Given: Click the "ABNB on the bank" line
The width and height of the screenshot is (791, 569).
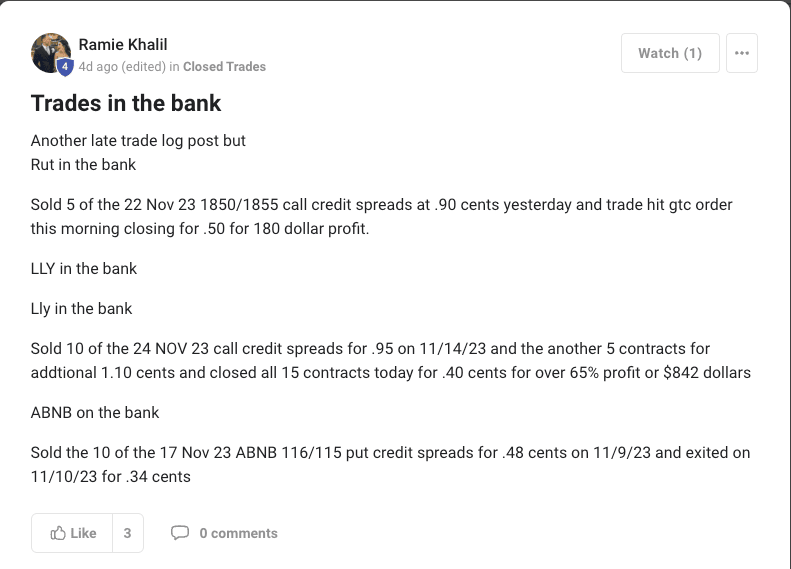Looking at the screenshot, I should 95,412.
